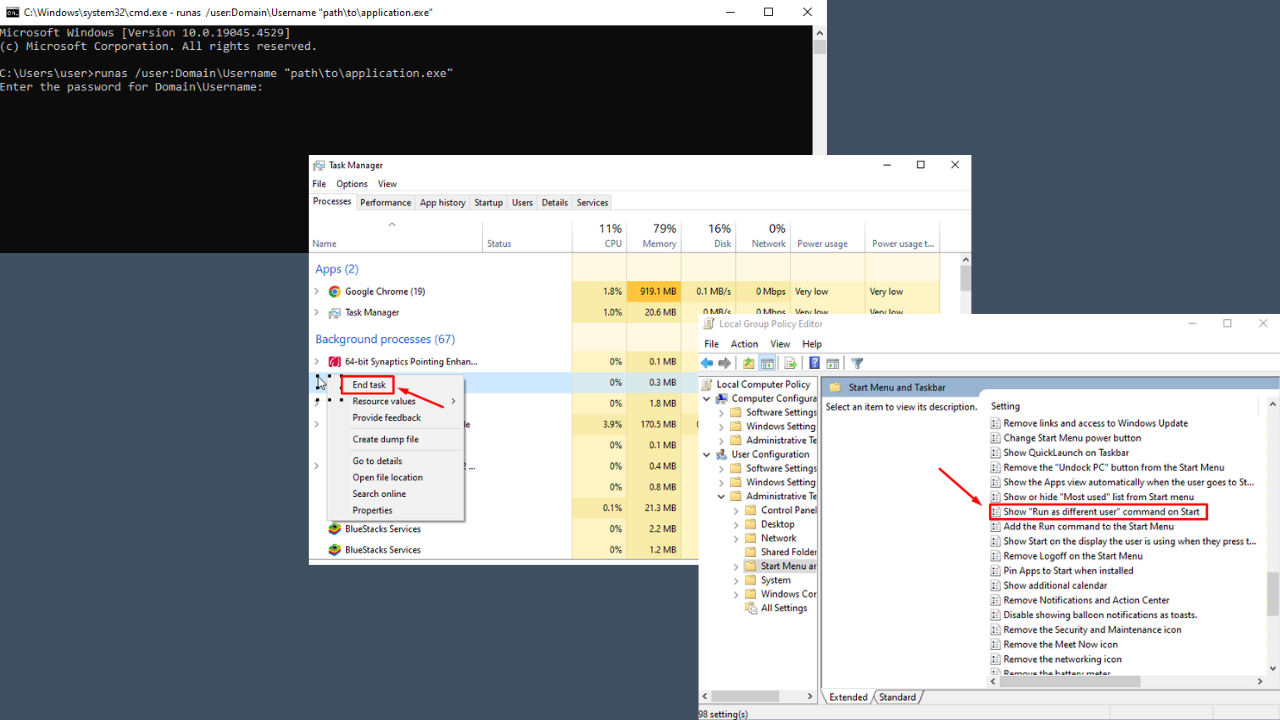The image size is (1280, 720).
Task: Open Help via the blue question-mark toolbar icon
Action: (815, 363)
